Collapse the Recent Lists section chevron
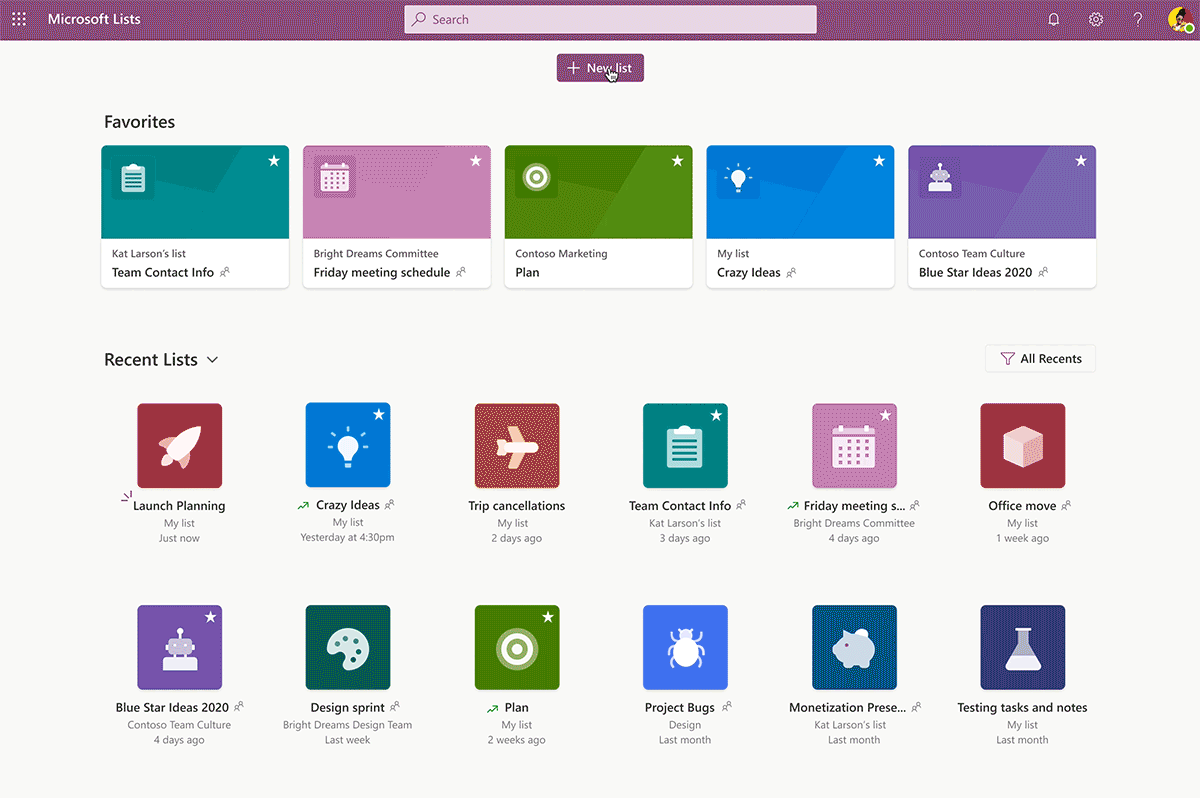Image resolution: width=1200 pixels, height=798 pixels. (x=212, y=359)
